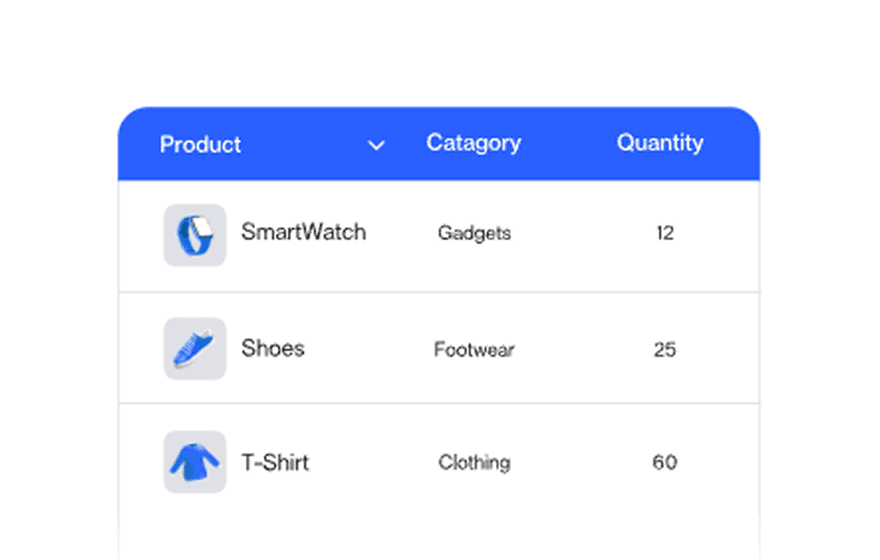Click the Footwear category cell

[474, 350]
